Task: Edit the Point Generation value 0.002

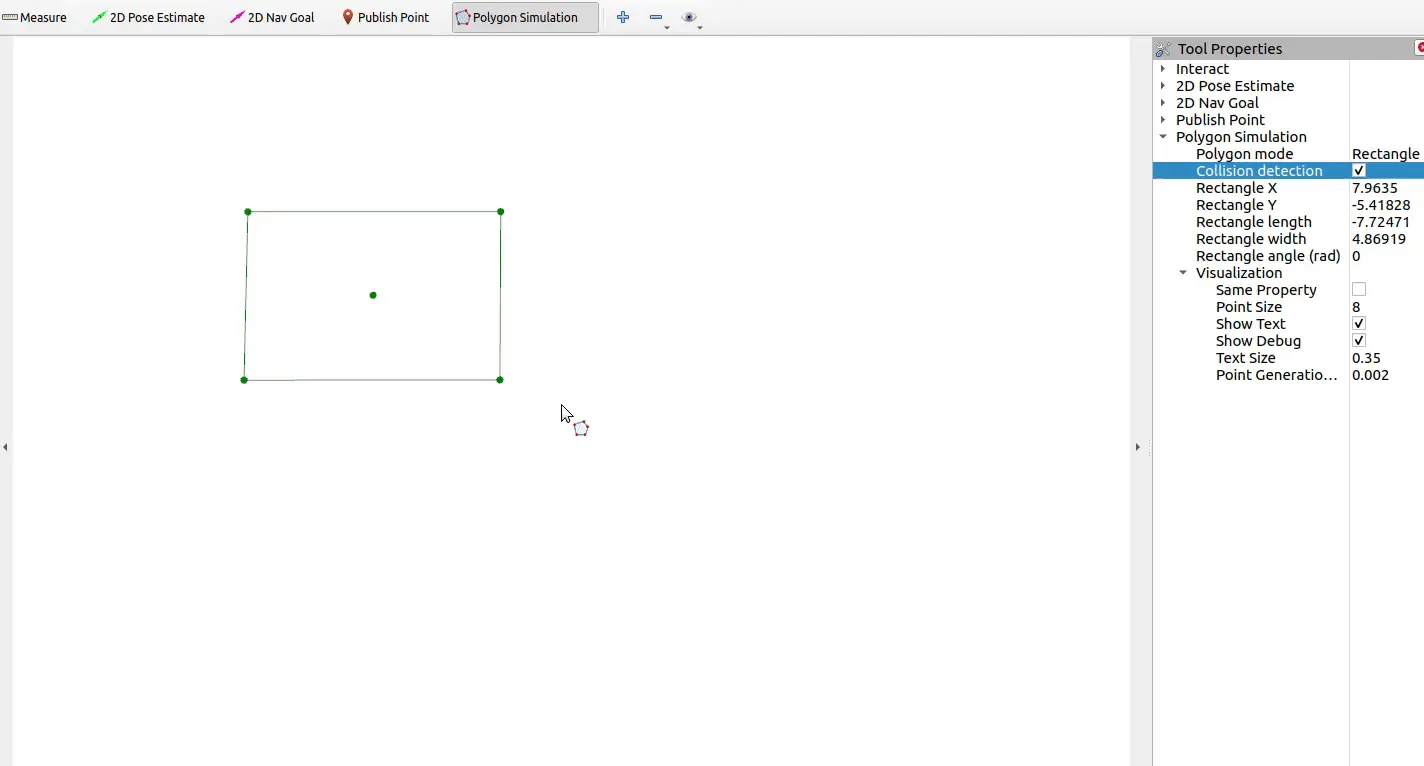Action: coord(1387,375)
